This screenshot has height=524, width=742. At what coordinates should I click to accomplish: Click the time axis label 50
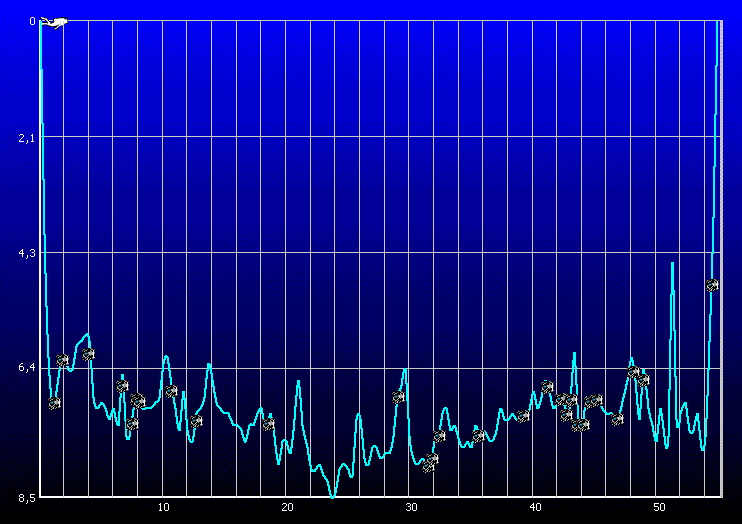[659, 507]
